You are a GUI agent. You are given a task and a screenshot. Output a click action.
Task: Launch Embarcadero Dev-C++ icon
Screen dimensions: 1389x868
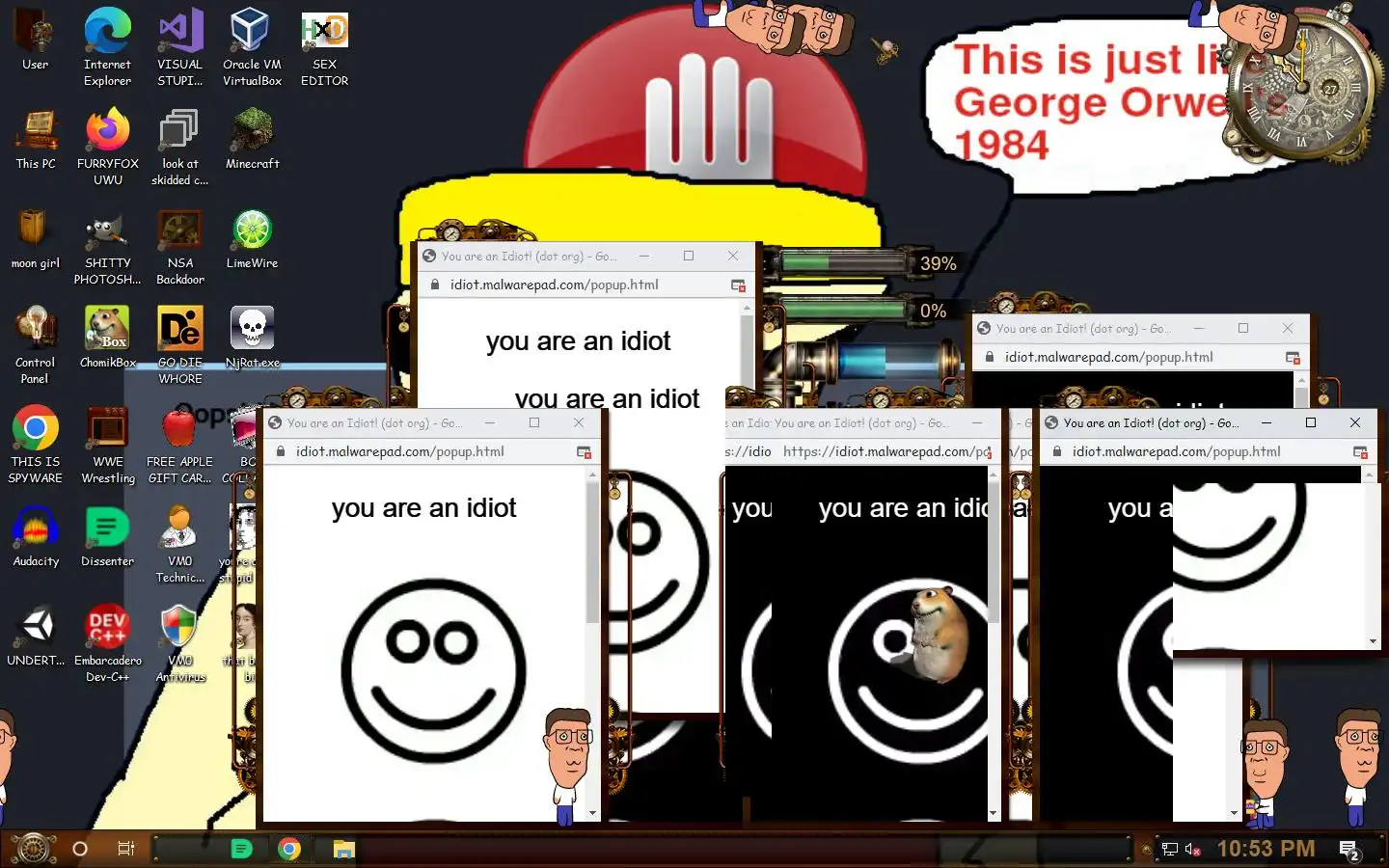coord(107,643)
